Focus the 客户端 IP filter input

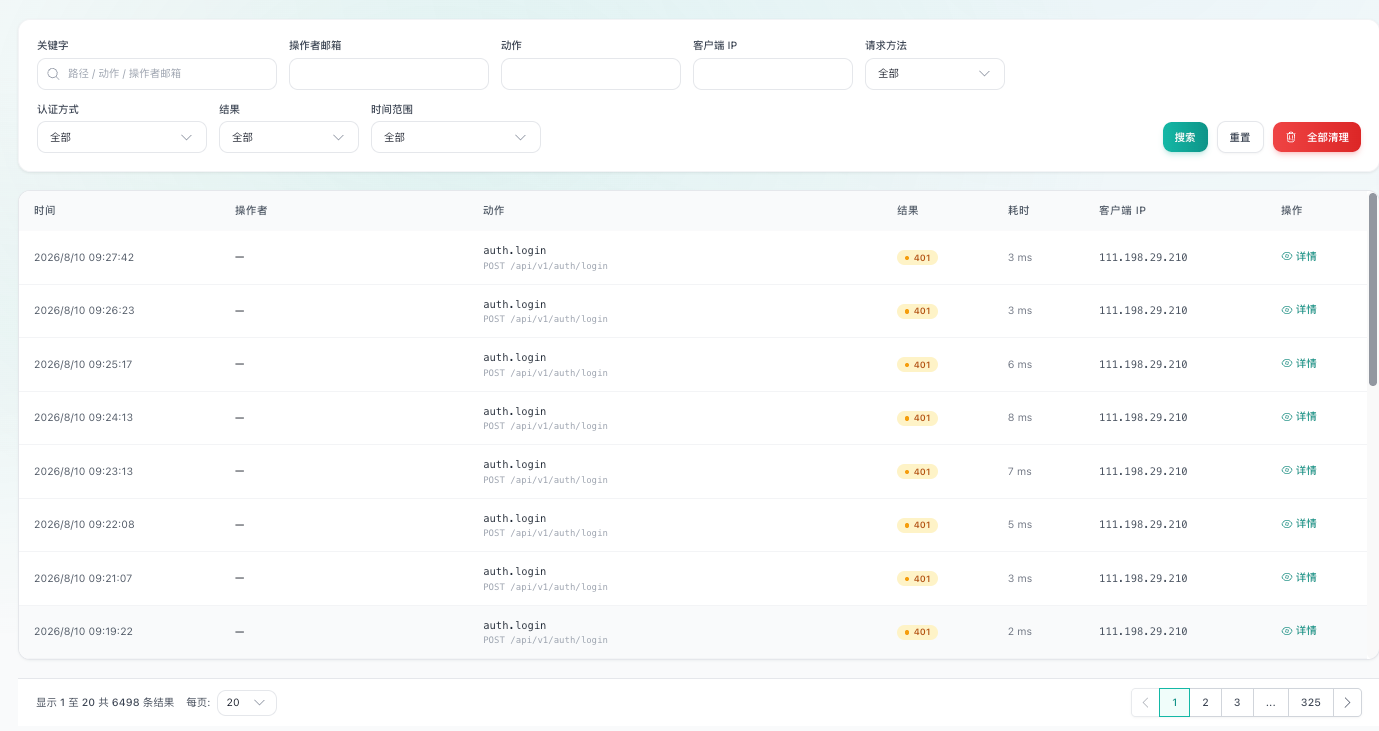pos(773,74)
